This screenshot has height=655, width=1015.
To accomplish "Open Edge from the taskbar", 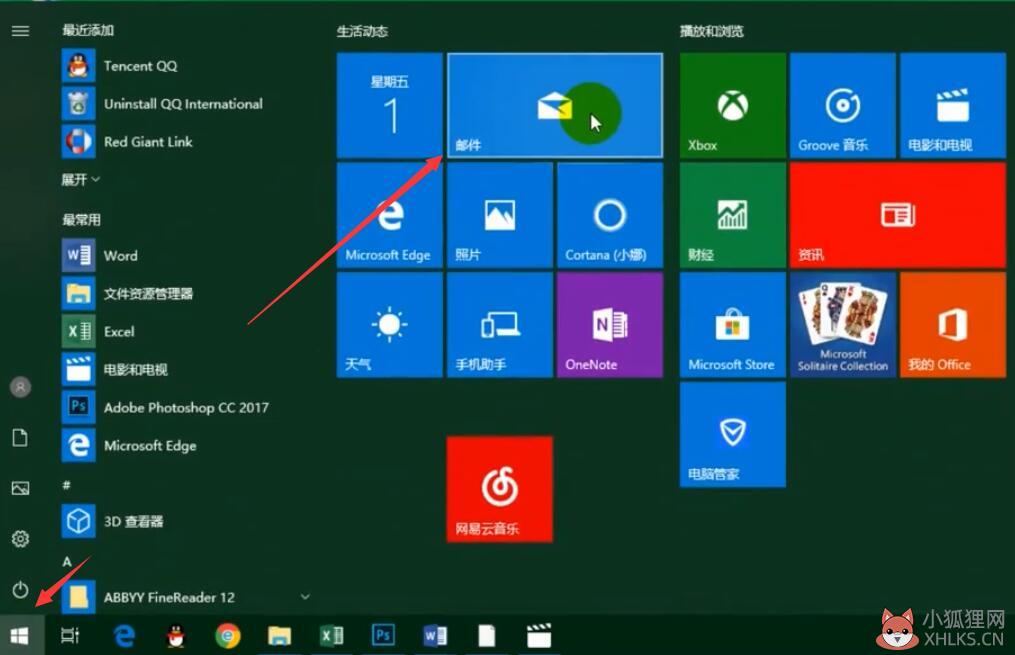I will click(124, 636).
